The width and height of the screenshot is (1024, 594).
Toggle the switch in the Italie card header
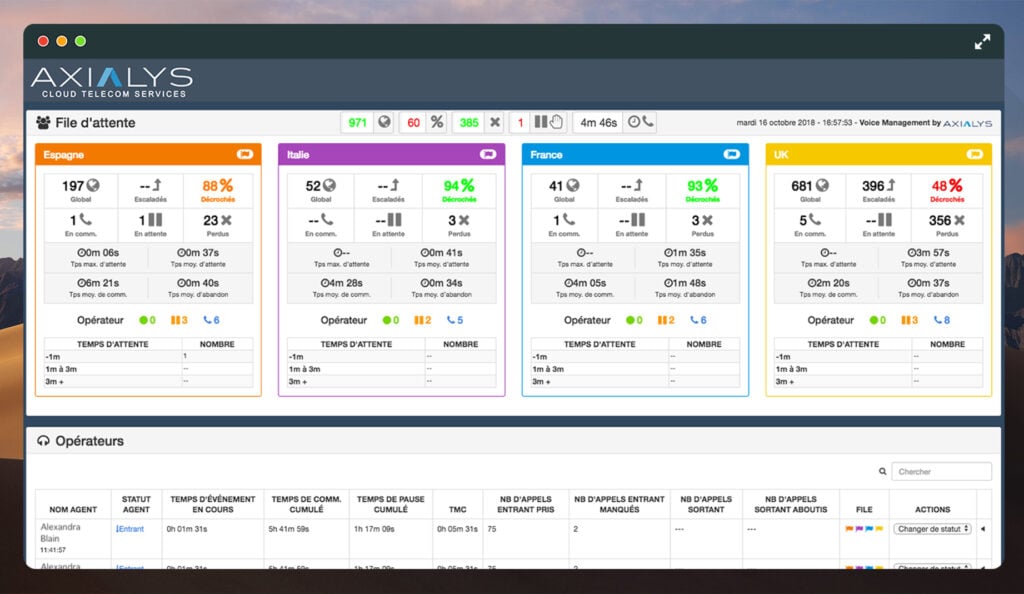click(x=488, y=154)
